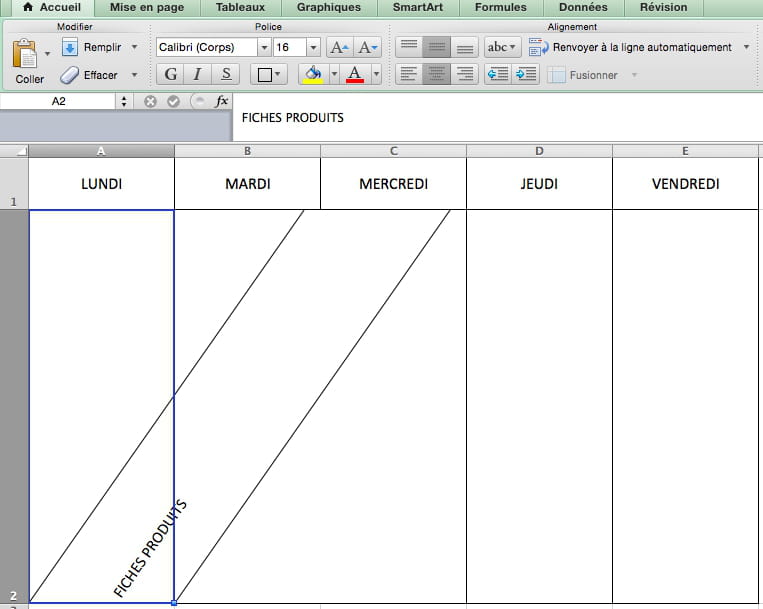This screenshot has width=763, height=609.
Task: Align text right horizontally
Action: [x=464, y=74]
